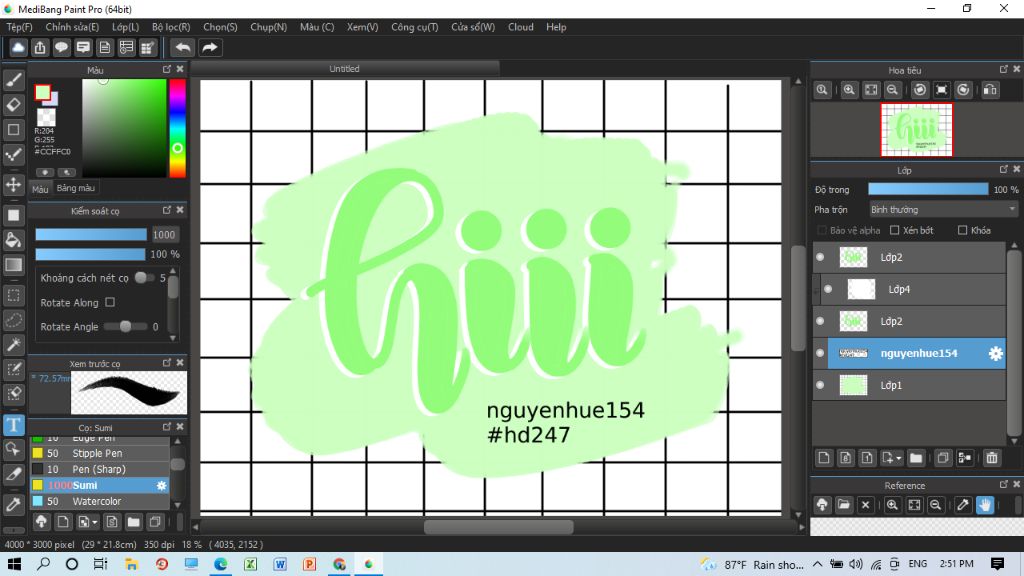This screenshot has height=576, width=1024.
Task: Select the Move tool
Action: pyautogui.click(x=14, y=185)
